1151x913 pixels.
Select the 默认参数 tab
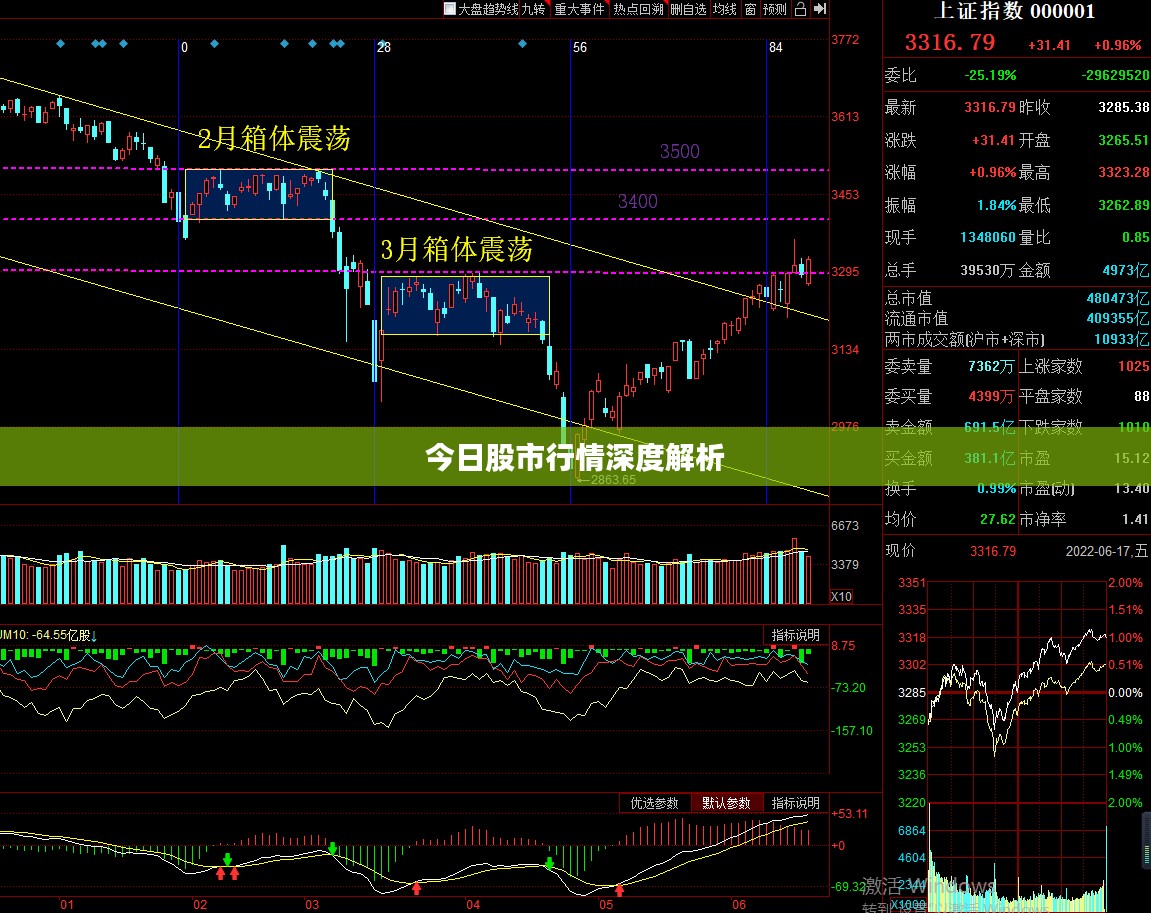726,803
